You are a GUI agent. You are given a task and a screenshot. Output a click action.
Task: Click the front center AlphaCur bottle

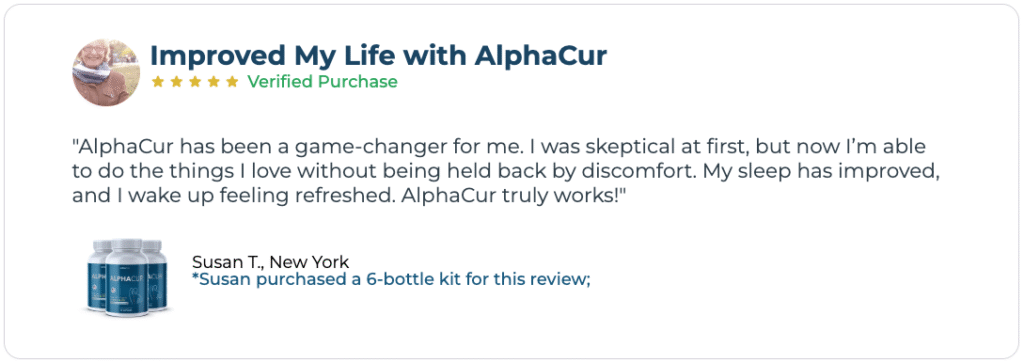pyautogui.click(x=127, y=279)
